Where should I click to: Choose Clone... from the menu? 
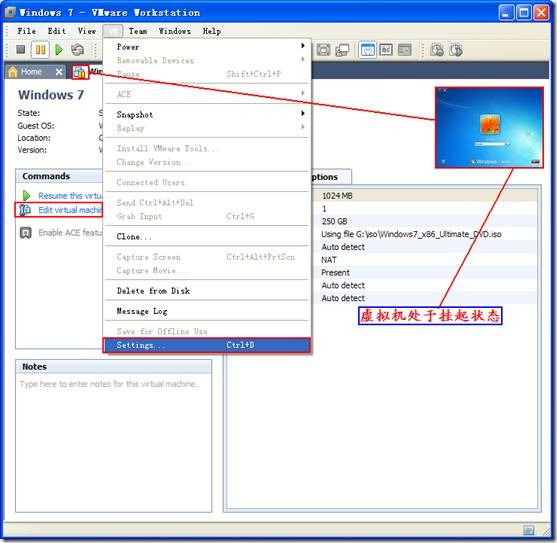(x=207, y=237)
